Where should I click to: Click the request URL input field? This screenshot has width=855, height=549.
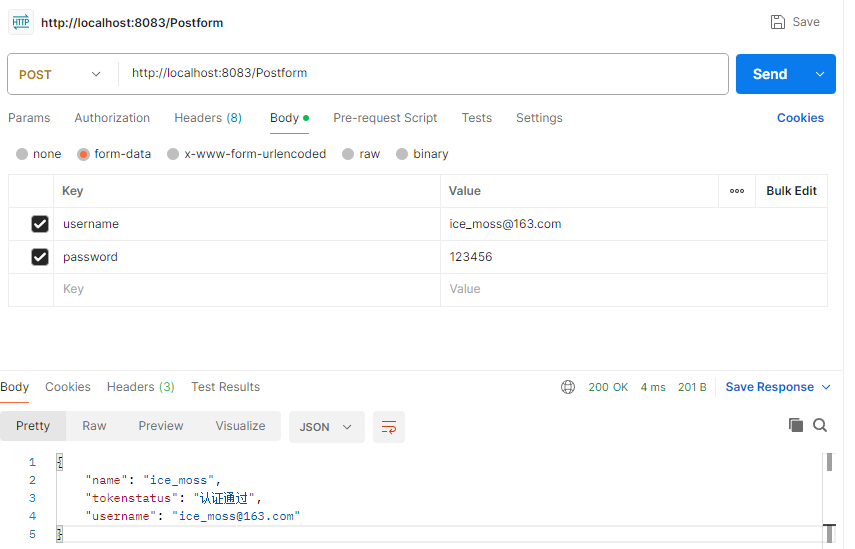420,74
